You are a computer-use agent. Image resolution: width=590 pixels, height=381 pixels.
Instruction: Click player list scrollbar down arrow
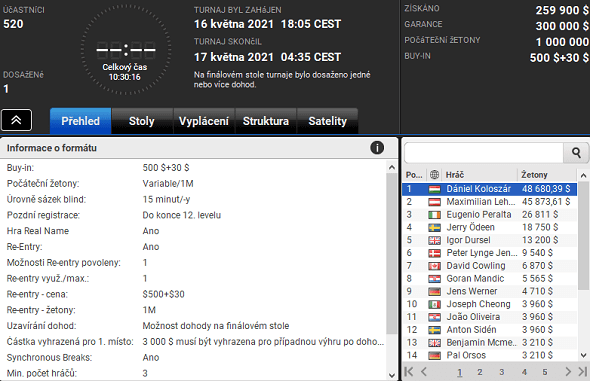point(583,355)
